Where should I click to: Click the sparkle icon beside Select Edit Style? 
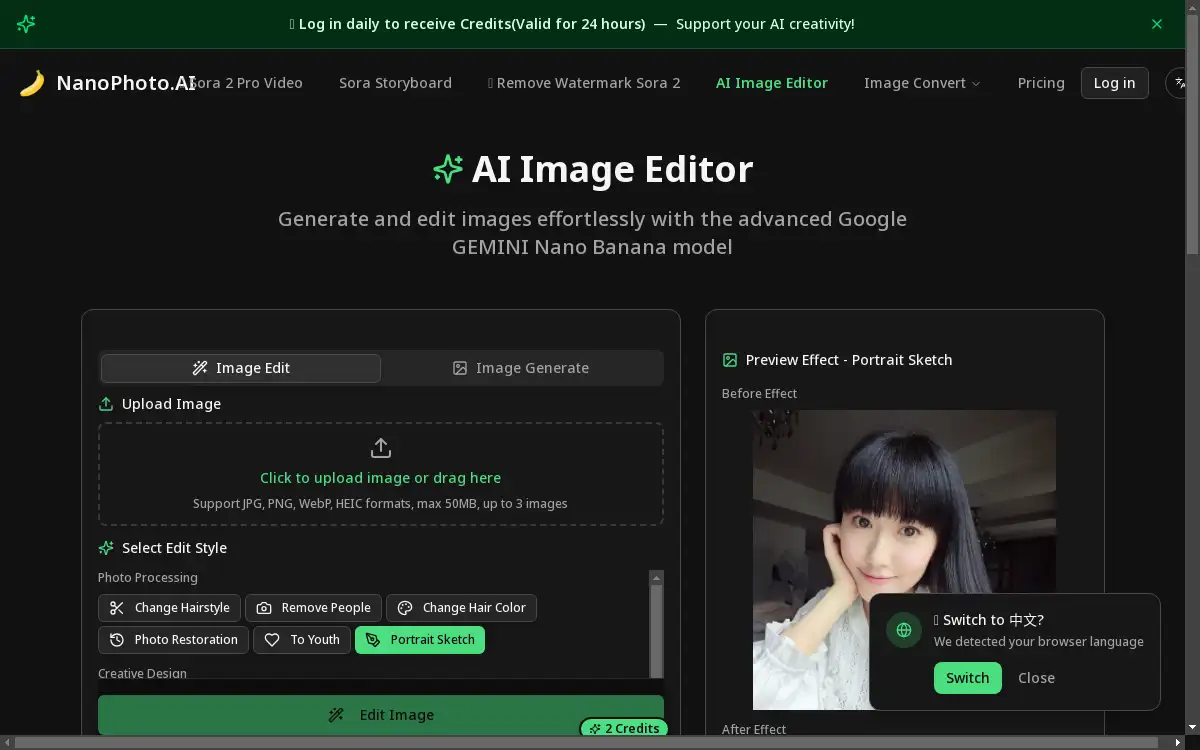click(106, 548)
